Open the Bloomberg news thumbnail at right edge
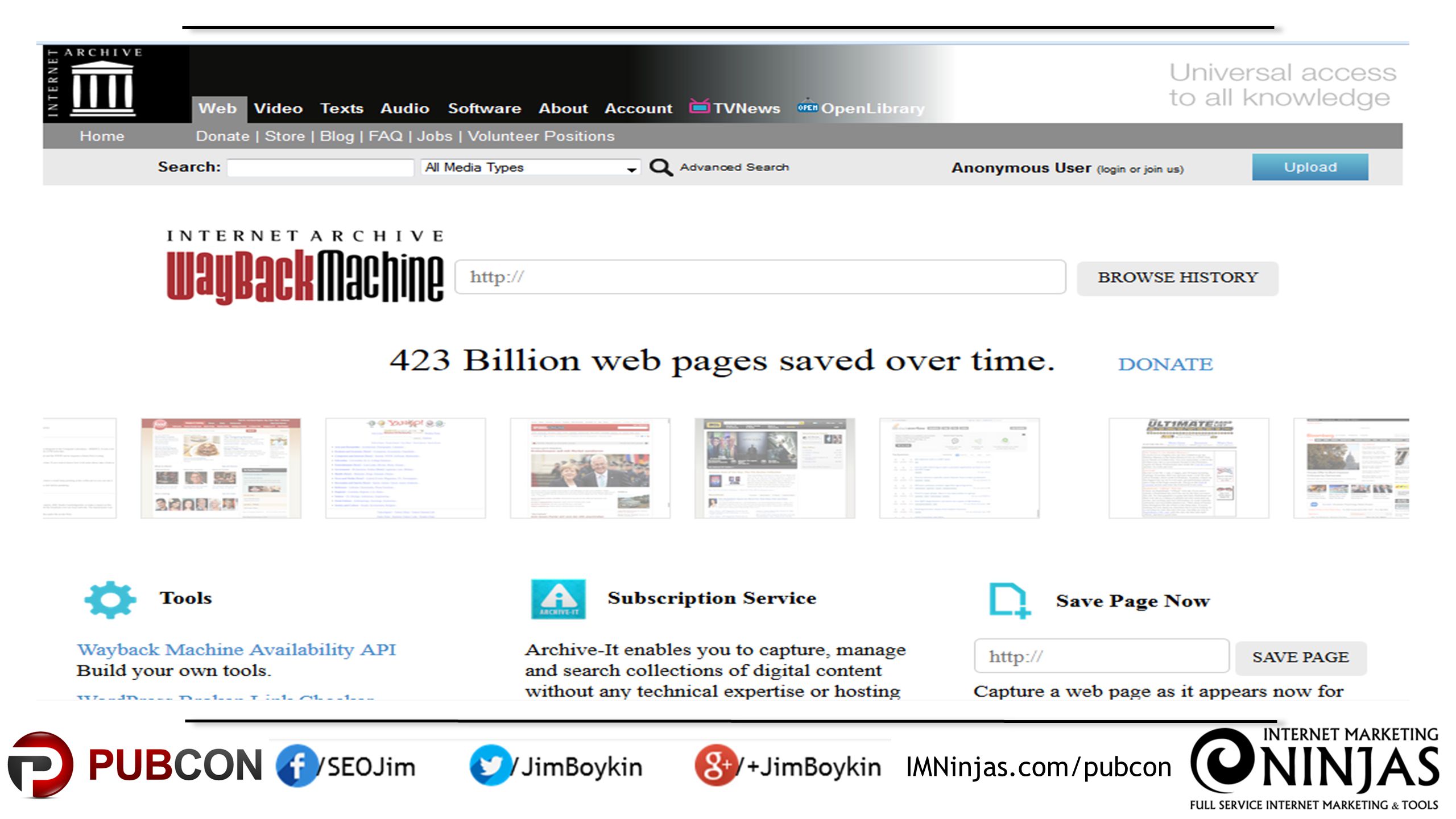 point(1351,468)
